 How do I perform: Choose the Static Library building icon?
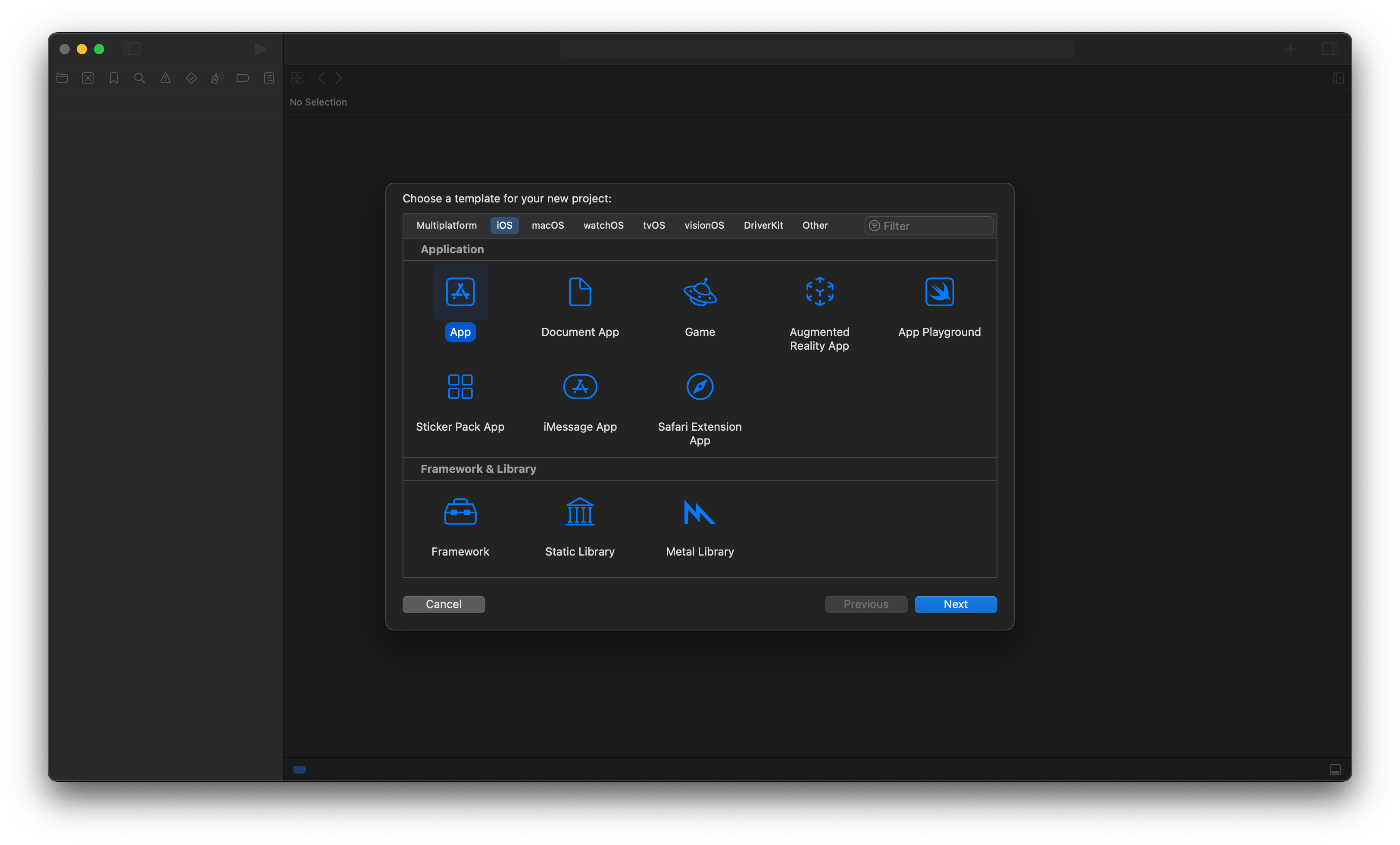[x=580, y=512]
